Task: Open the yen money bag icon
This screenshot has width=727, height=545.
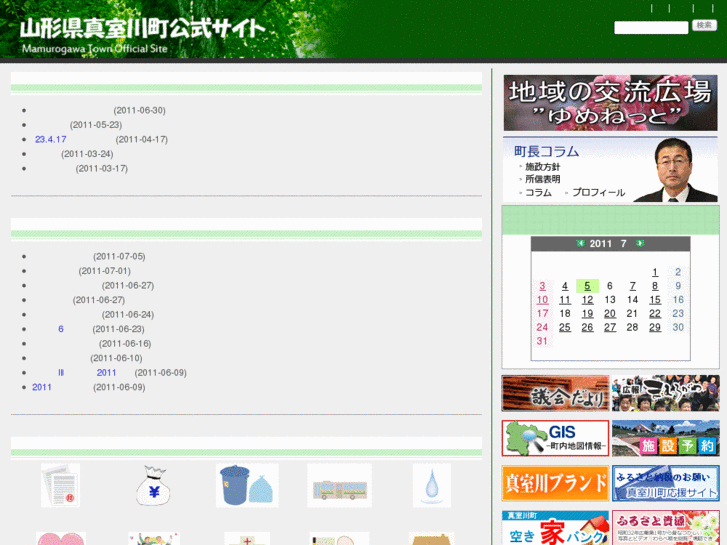Action: coord(153,486)
